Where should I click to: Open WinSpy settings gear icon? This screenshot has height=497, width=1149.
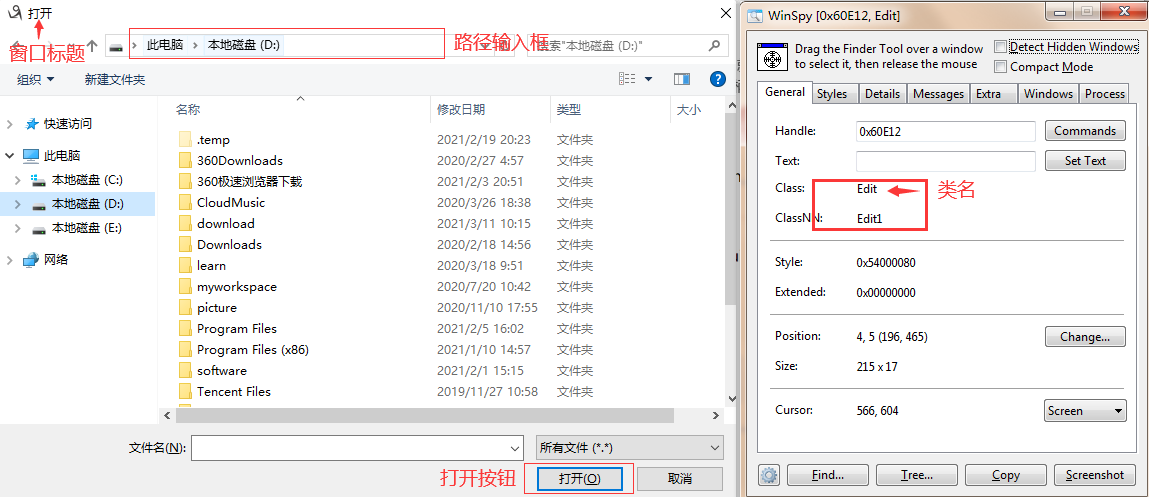click(769, 475)
